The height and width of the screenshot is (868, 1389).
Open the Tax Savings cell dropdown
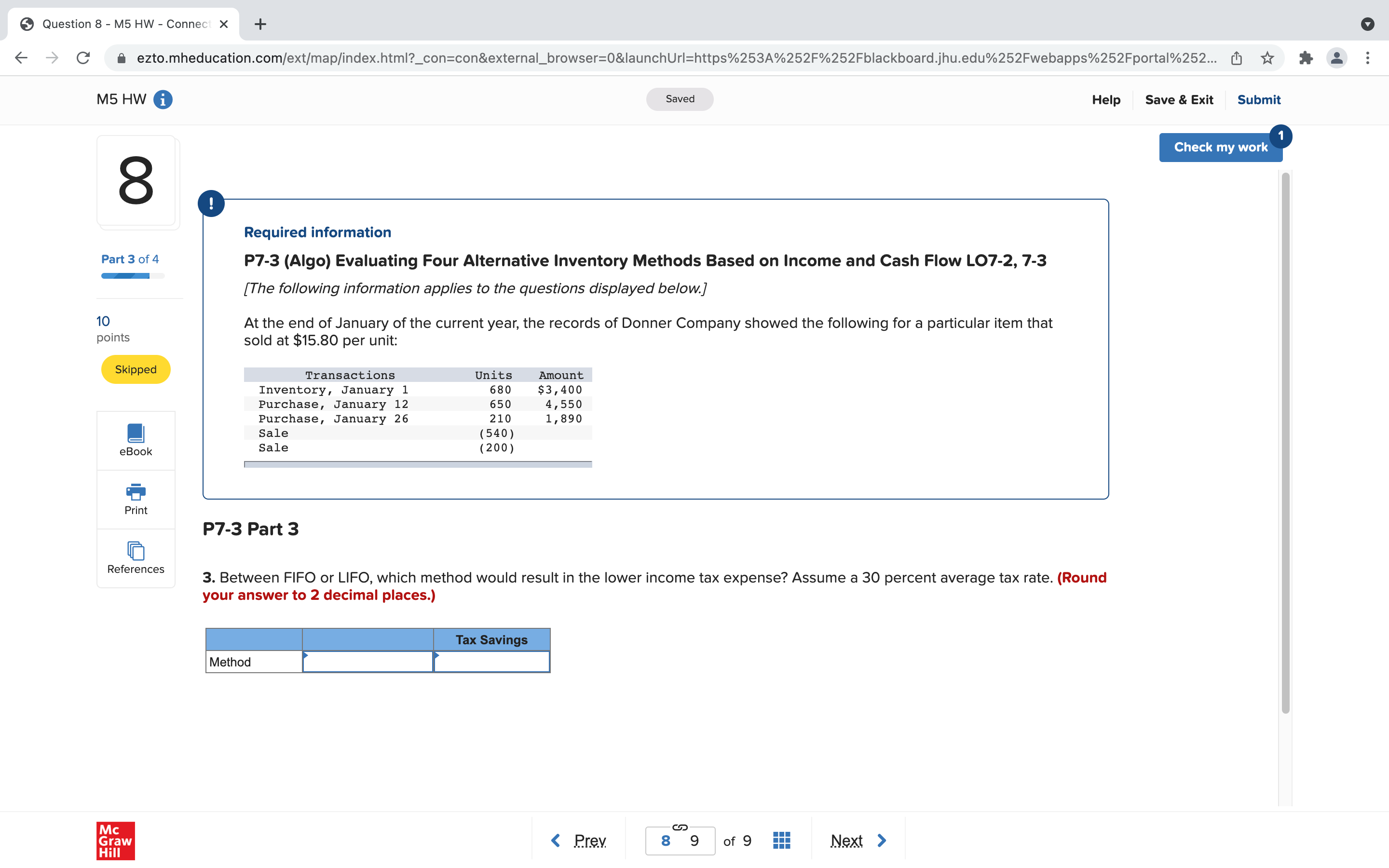tap(491, 661)
